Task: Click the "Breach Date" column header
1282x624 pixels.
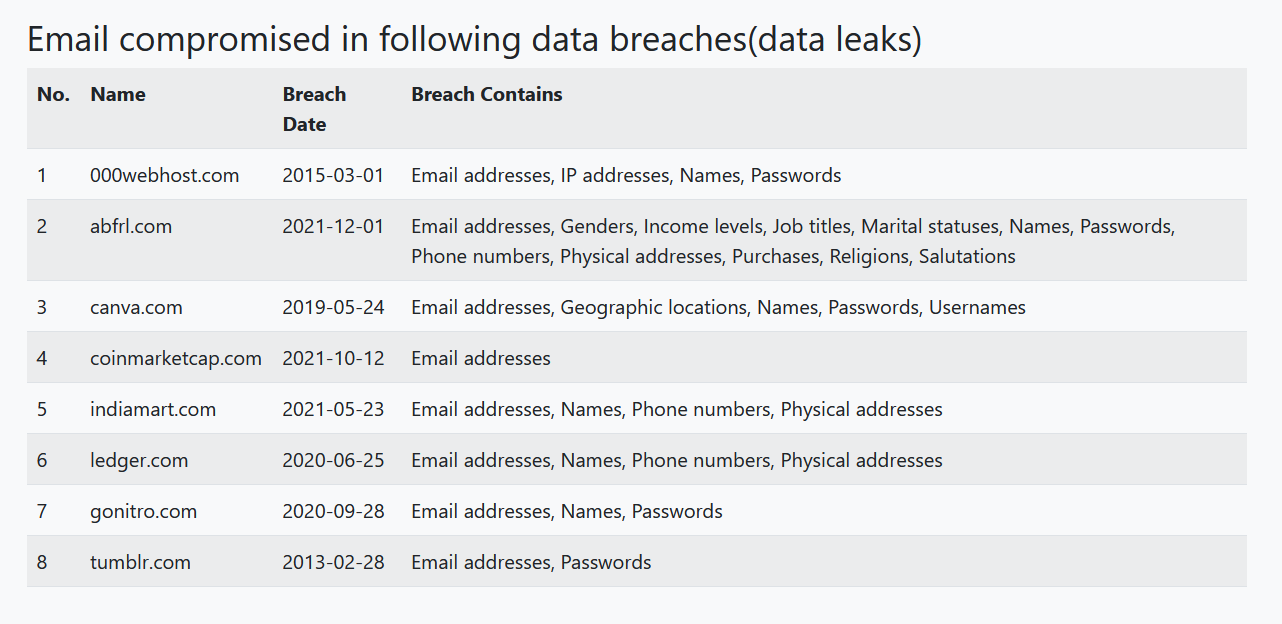Action: click(314, 109)
